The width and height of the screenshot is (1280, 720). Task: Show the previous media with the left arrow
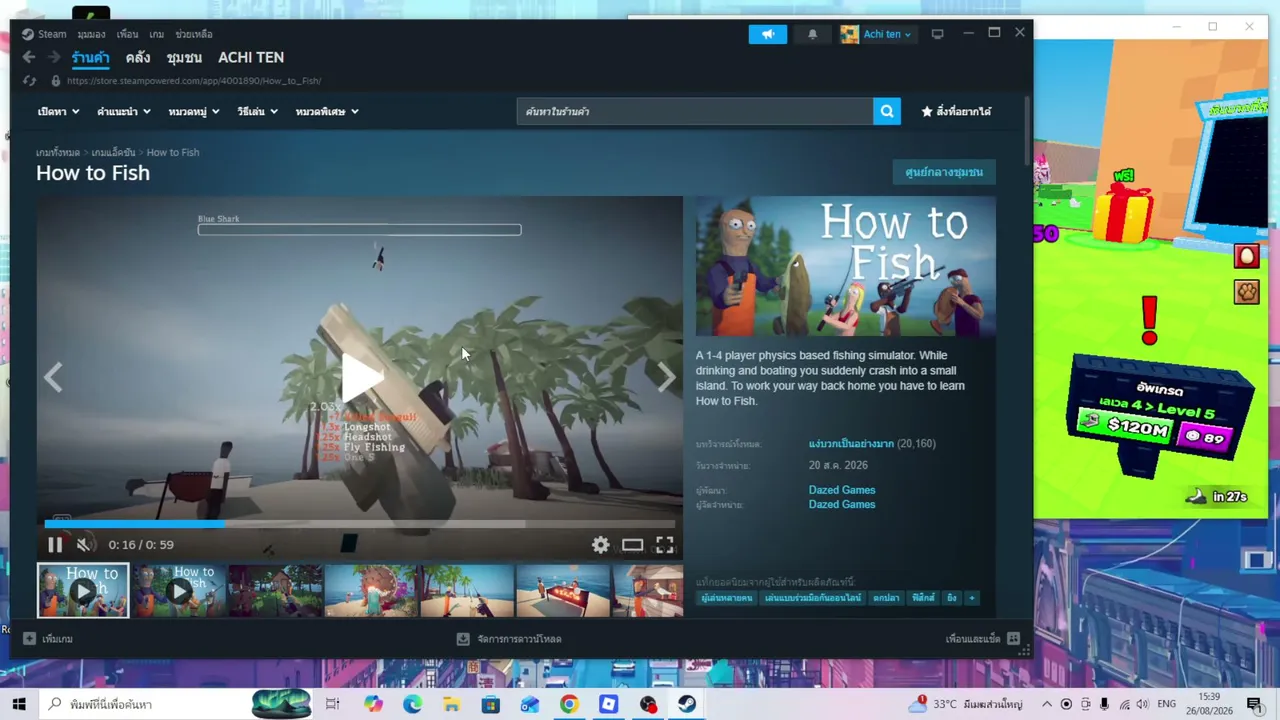(x=54, y=376)
